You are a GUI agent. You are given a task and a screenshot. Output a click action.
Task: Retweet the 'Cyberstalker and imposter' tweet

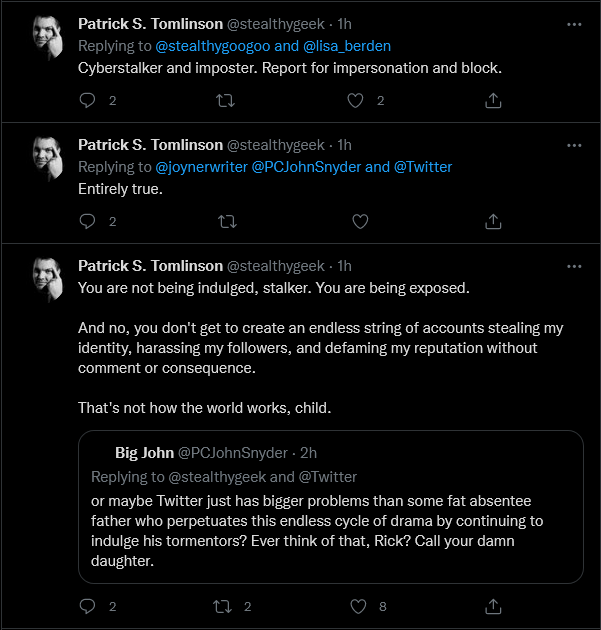pos(225,100)
